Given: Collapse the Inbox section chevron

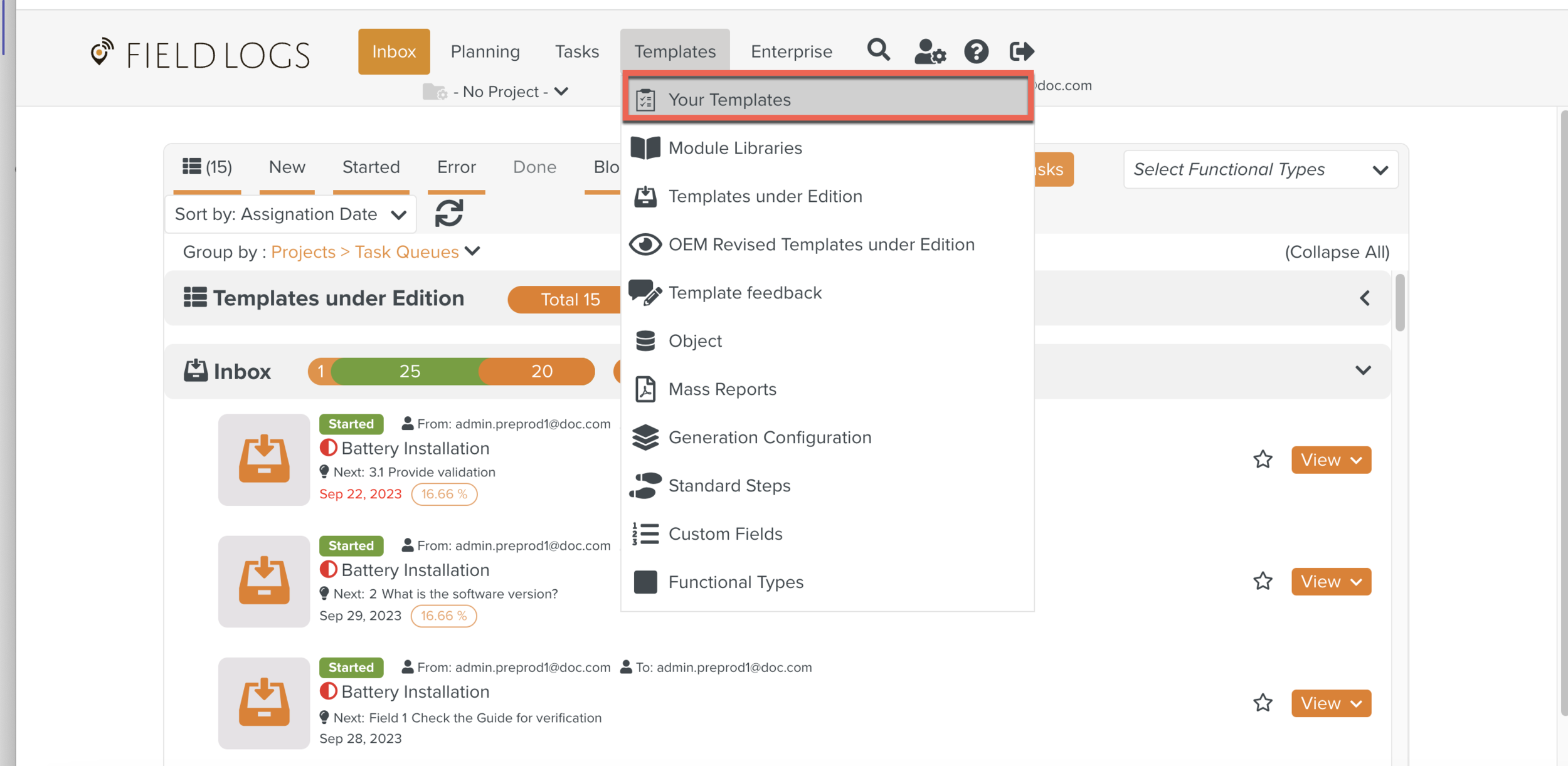Looking at the screenshot, I should pyautogui.click(x=1362, y=370).
